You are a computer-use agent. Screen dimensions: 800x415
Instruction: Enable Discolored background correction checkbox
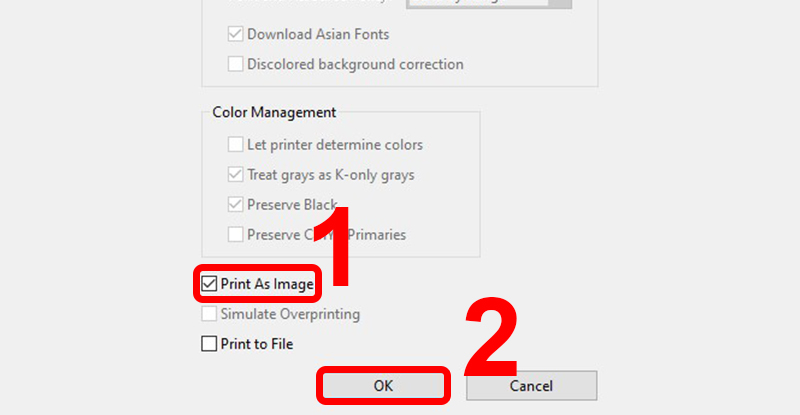pos(235,64)
